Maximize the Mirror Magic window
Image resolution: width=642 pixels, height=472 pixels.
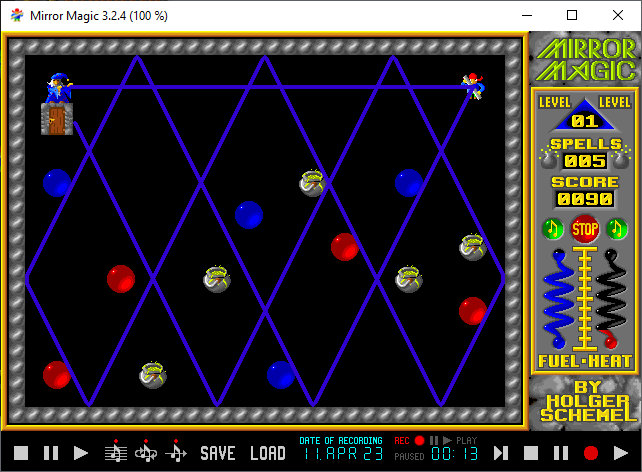pos(572,16)
